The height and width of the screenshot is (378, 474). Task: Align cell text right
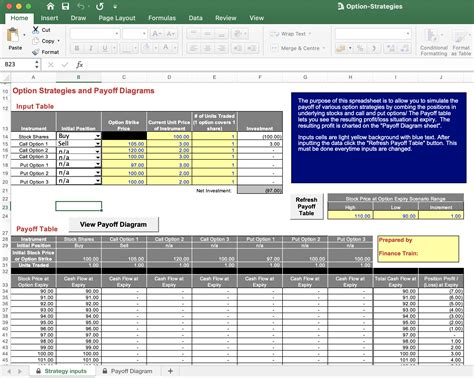point(221,48)
